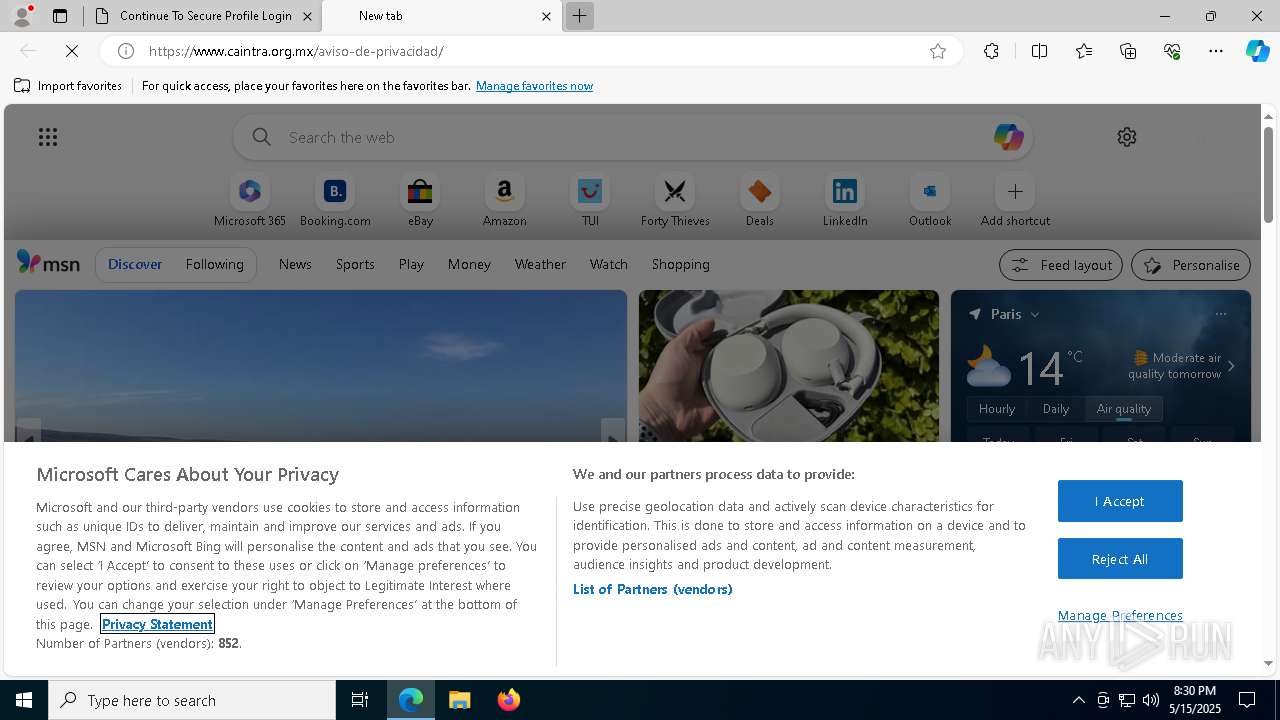Image resolution: width=1280 pixels, height=720 pixels.
Task: Open the Collections icon
Action: 1128,51
